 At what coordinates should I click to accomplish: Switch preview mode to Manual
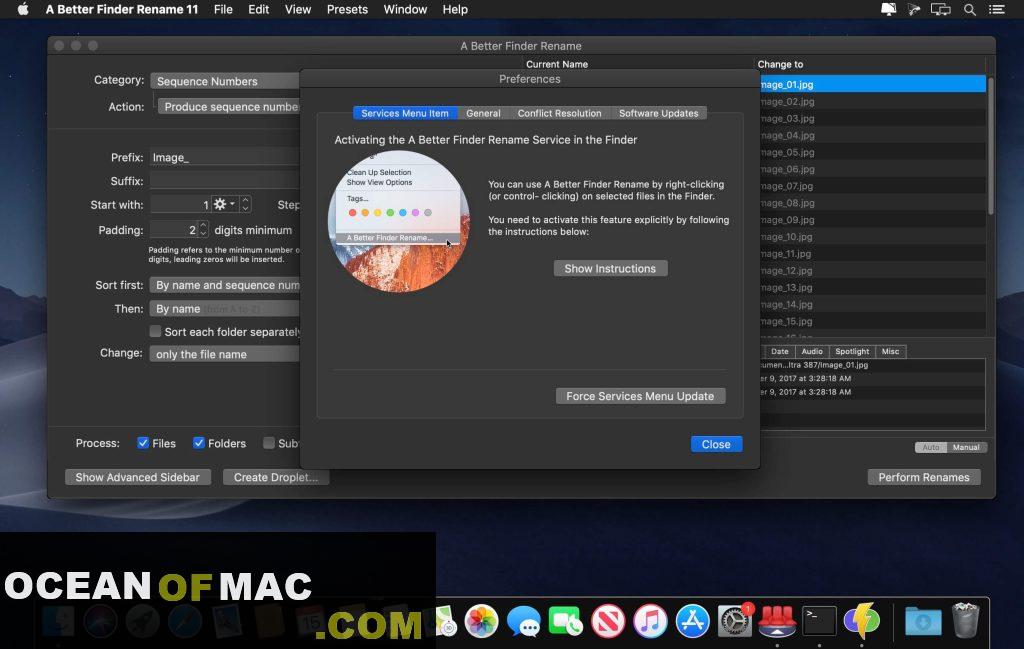pos(966,447)
